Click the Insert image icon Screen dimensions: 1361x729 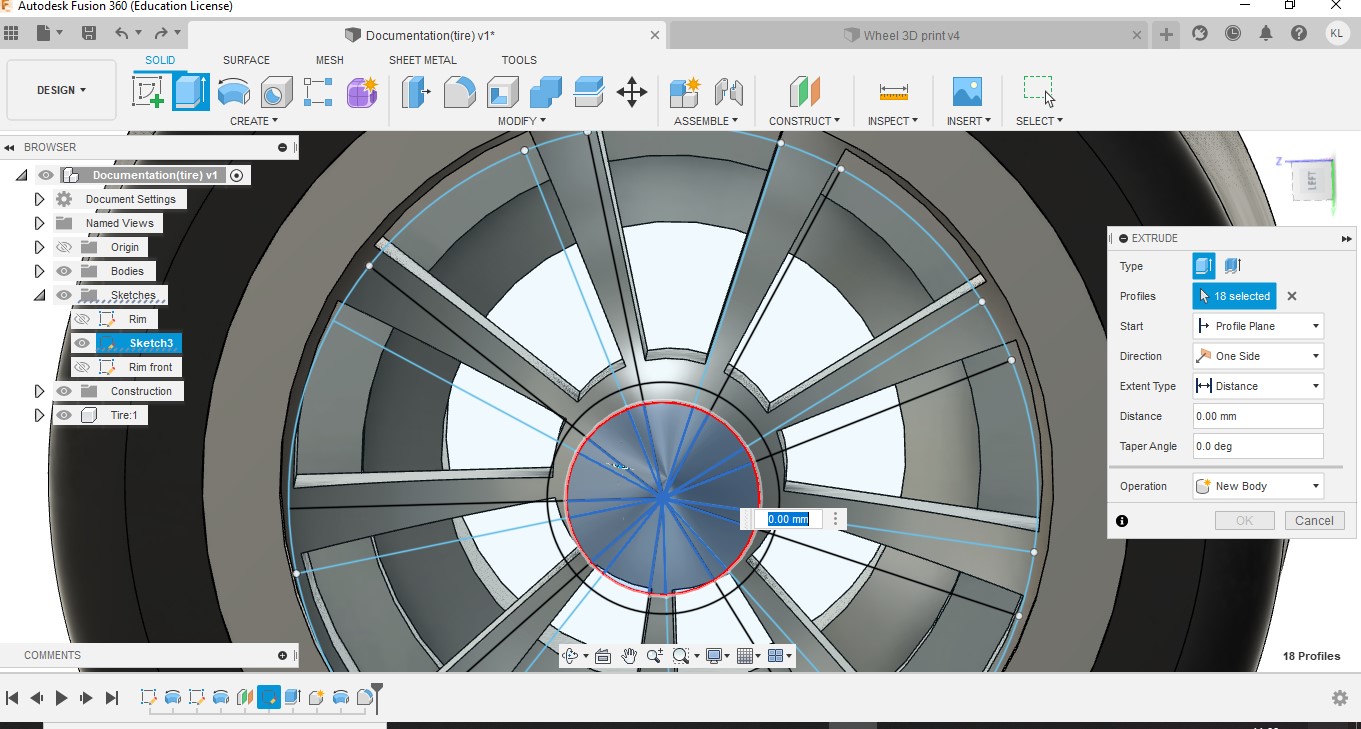coord(967,92)
